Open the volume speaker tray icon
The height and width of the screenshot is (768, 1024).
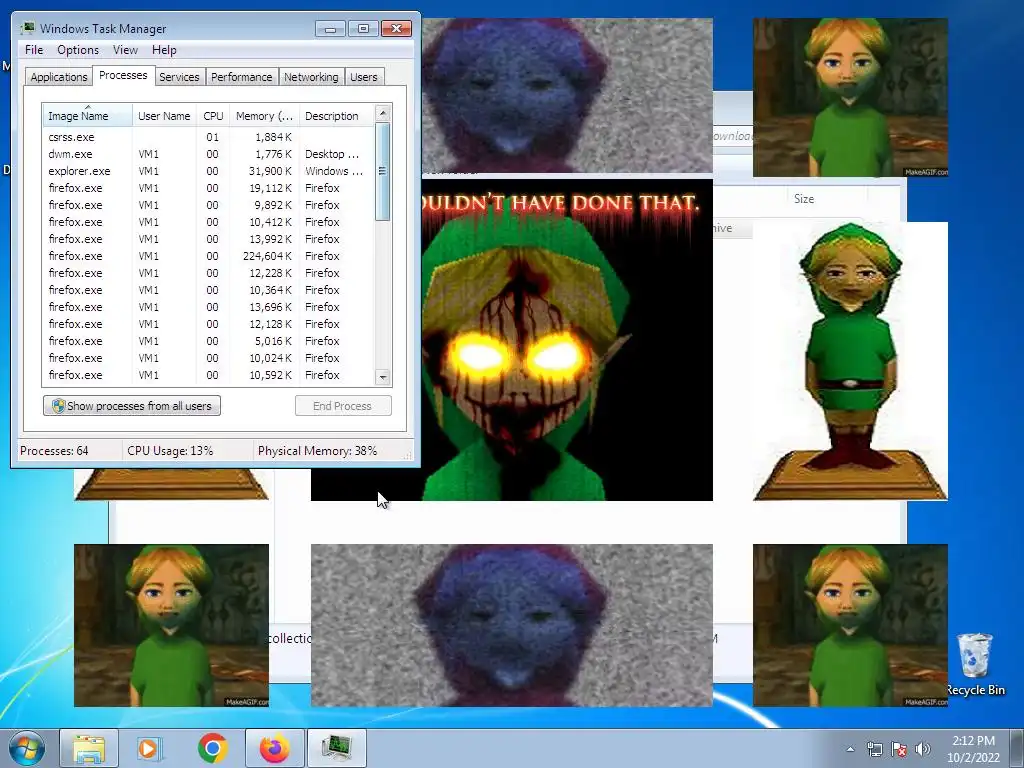tap(923, 749)
